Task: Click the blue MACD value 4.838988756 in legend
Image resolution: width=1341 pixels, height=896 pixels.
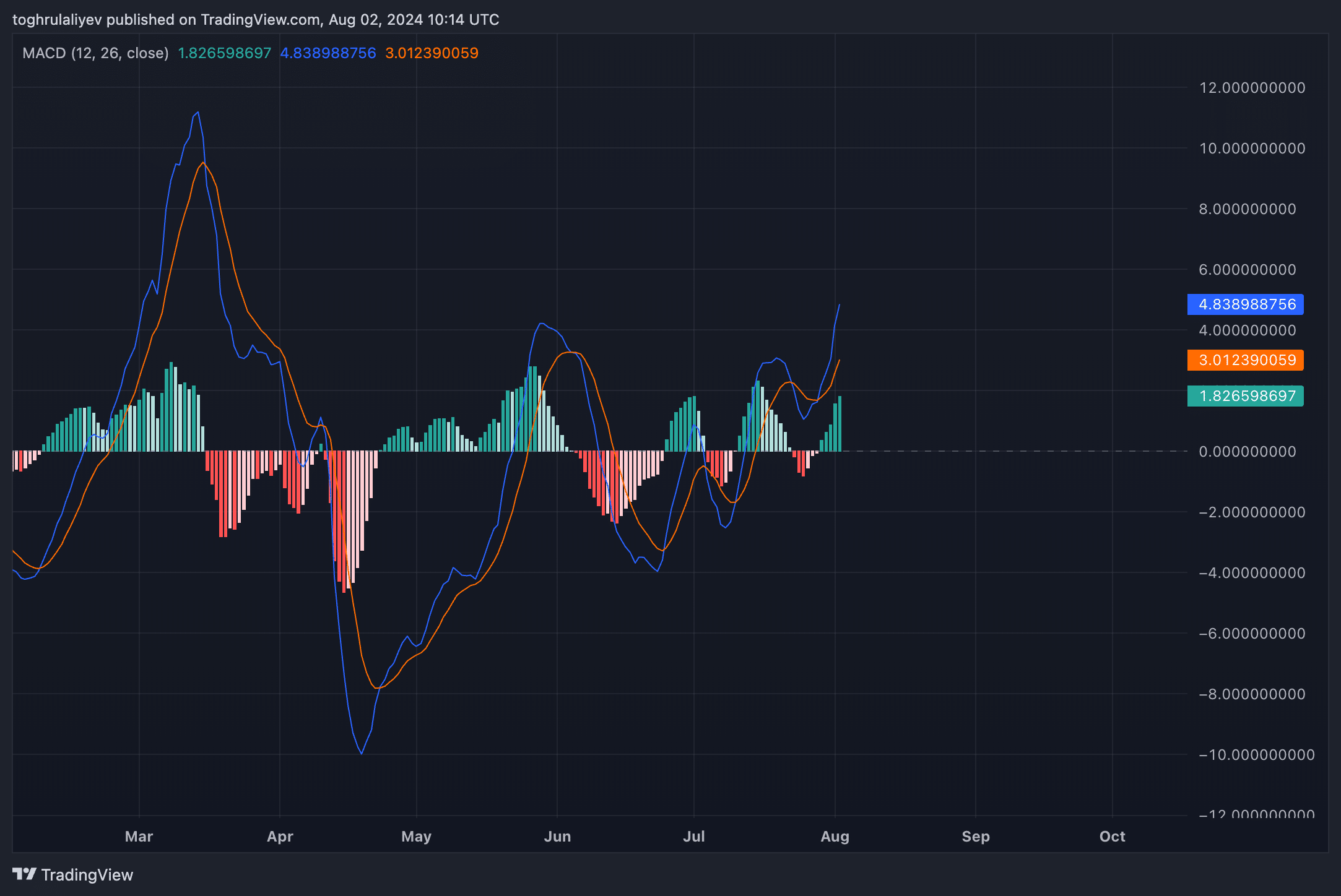Action: click(x=328, y=53)
